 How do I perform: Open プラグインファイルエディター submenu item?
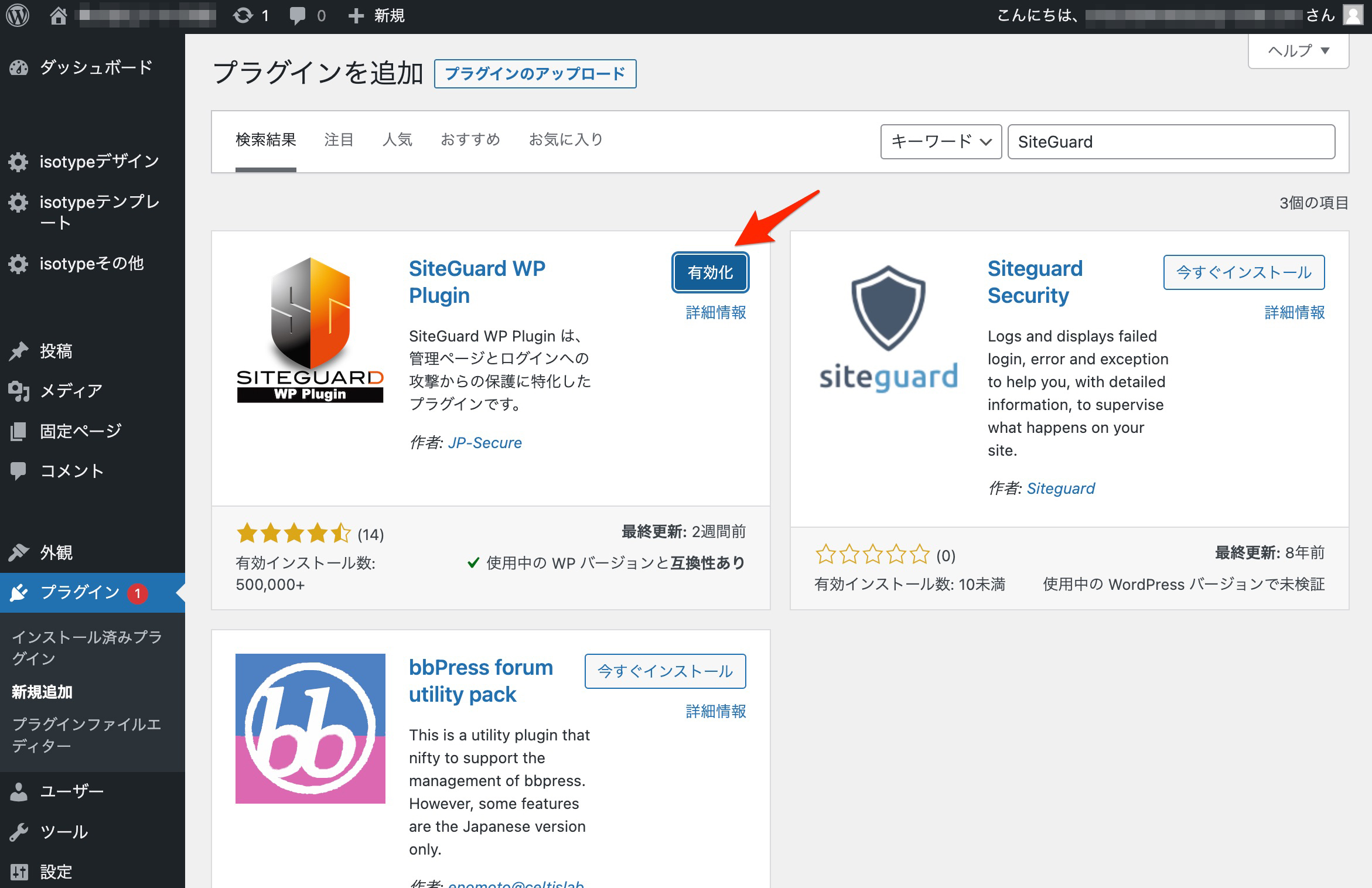pyautogui.click(x=87, y=735)
